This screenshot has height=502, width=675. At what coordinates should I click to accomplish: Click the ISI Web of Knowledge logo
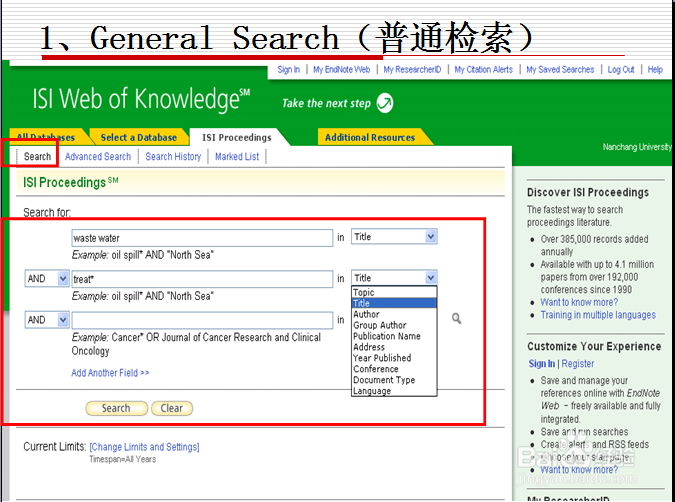click(141, 99)
